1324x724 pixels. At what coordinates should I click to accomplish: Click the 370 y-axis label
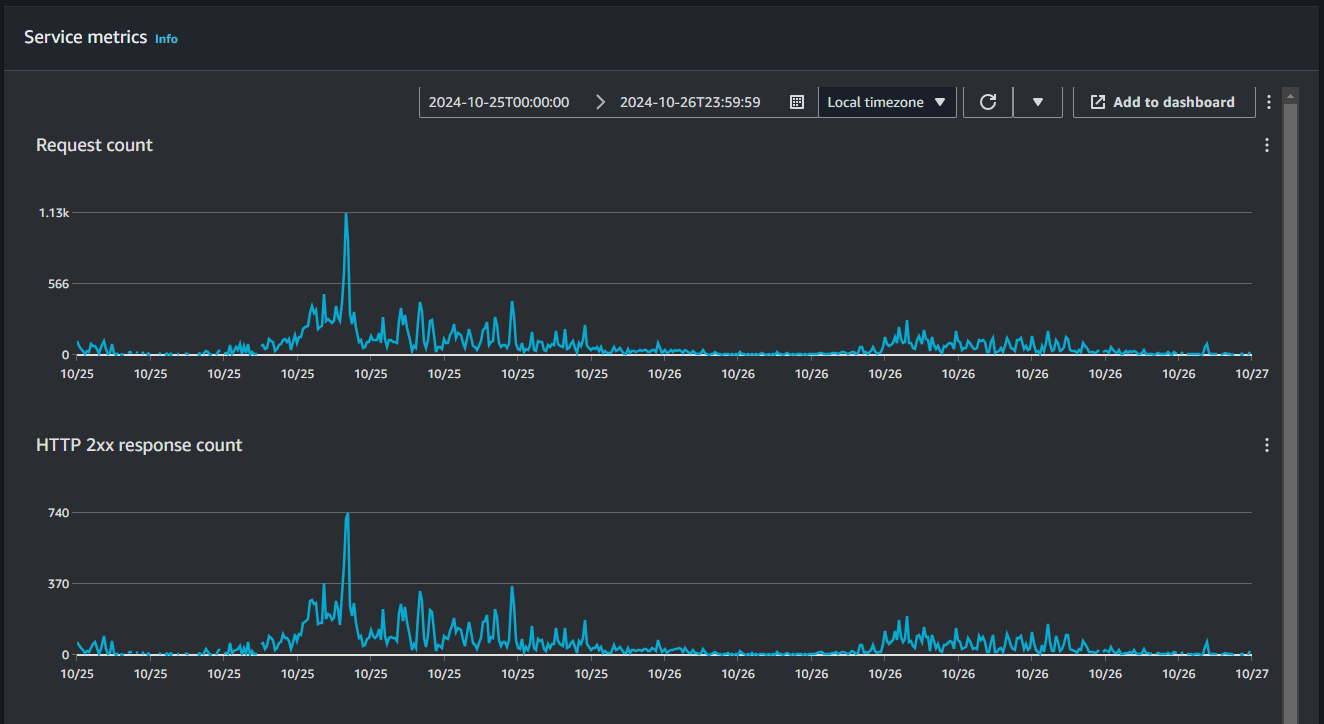[58, 584]
